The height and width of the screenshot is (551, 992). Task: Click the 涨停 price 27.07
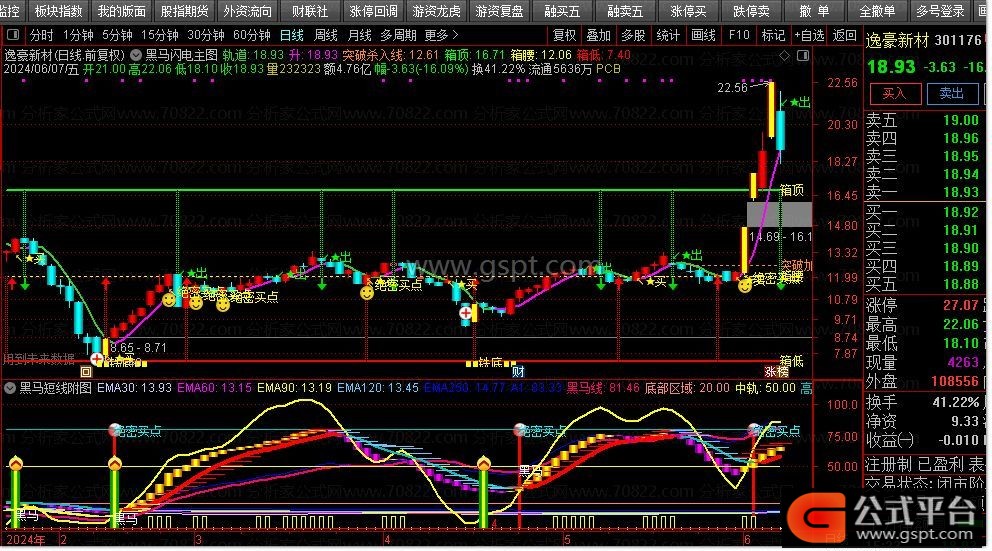pos(960,305)
